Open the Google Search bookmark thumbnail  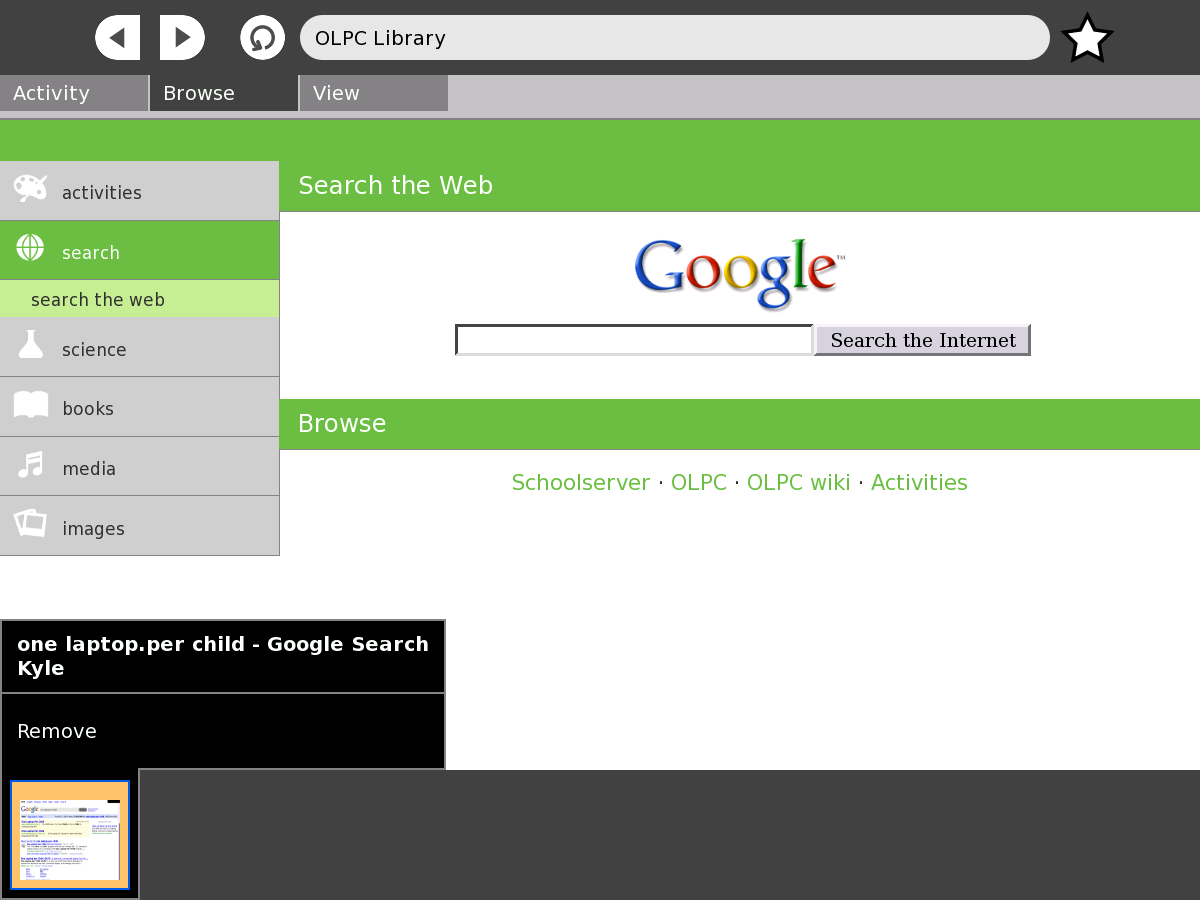click(x=70, y=835)
